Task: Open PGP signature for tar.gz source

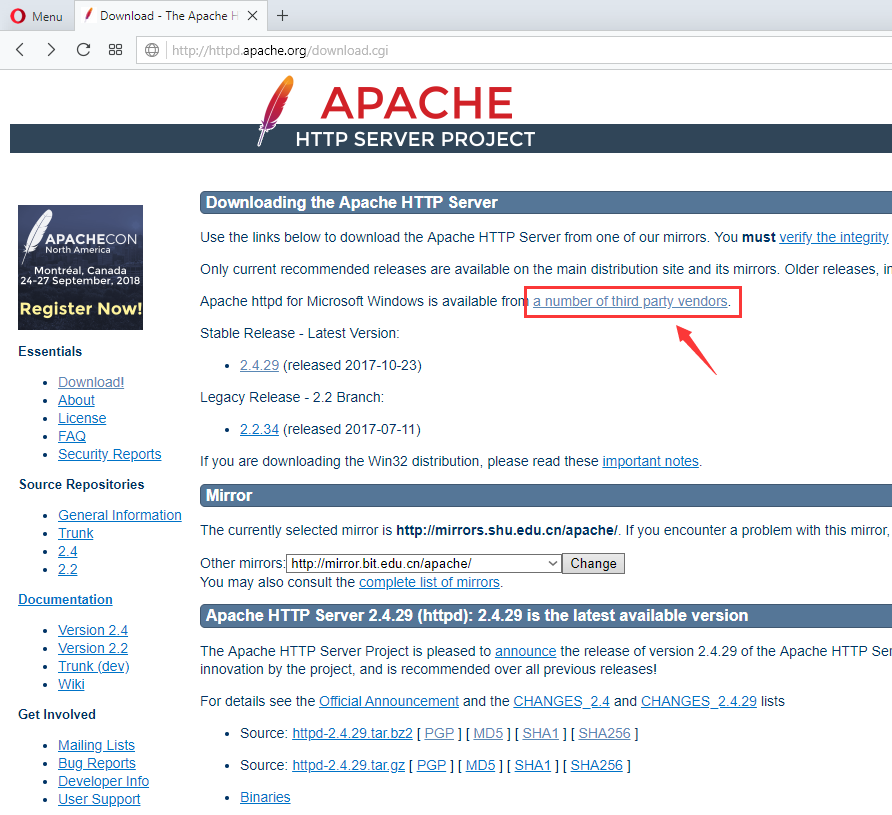Action: pos(431,766)
